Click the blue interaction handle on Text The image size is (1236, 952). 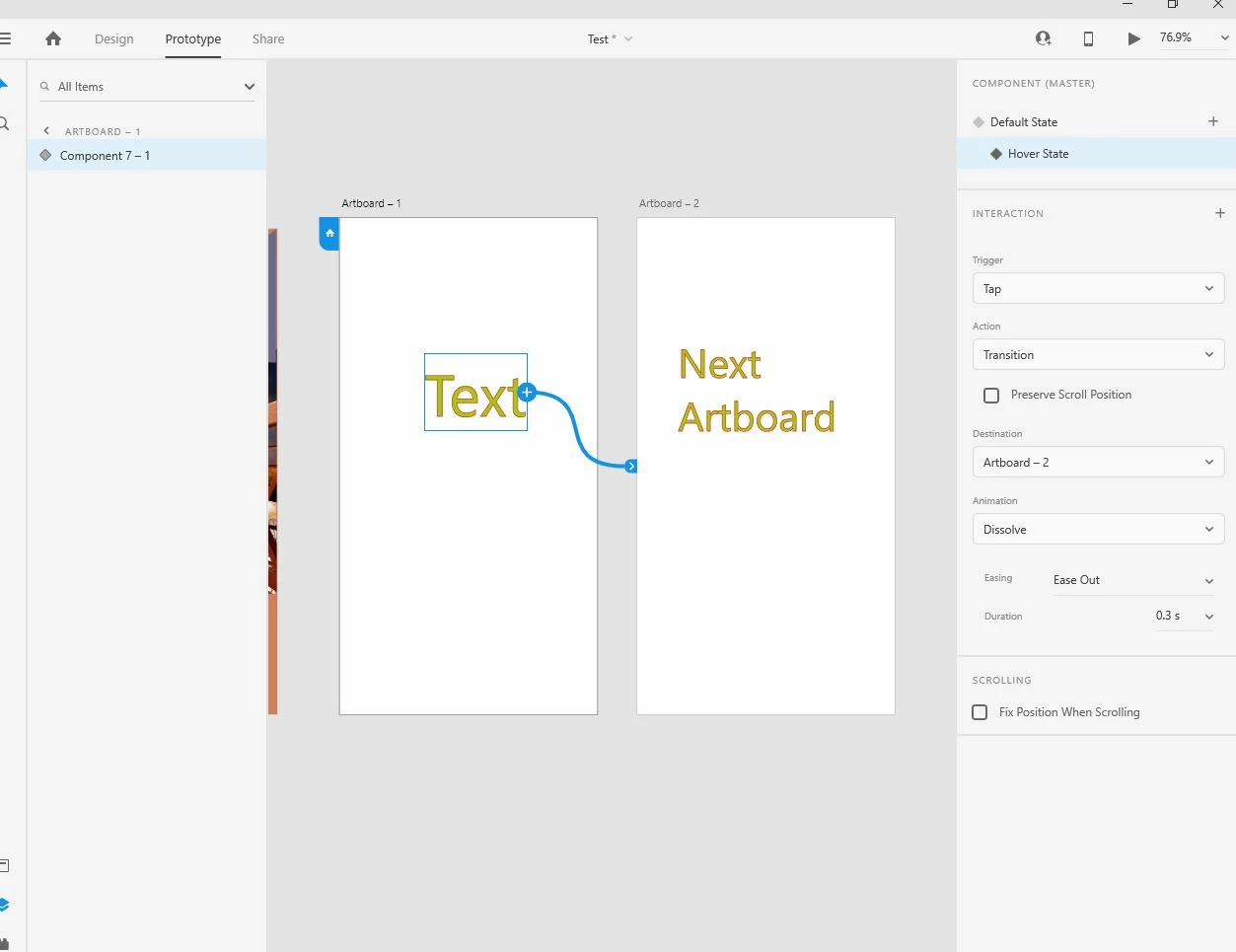pos(527,392)
